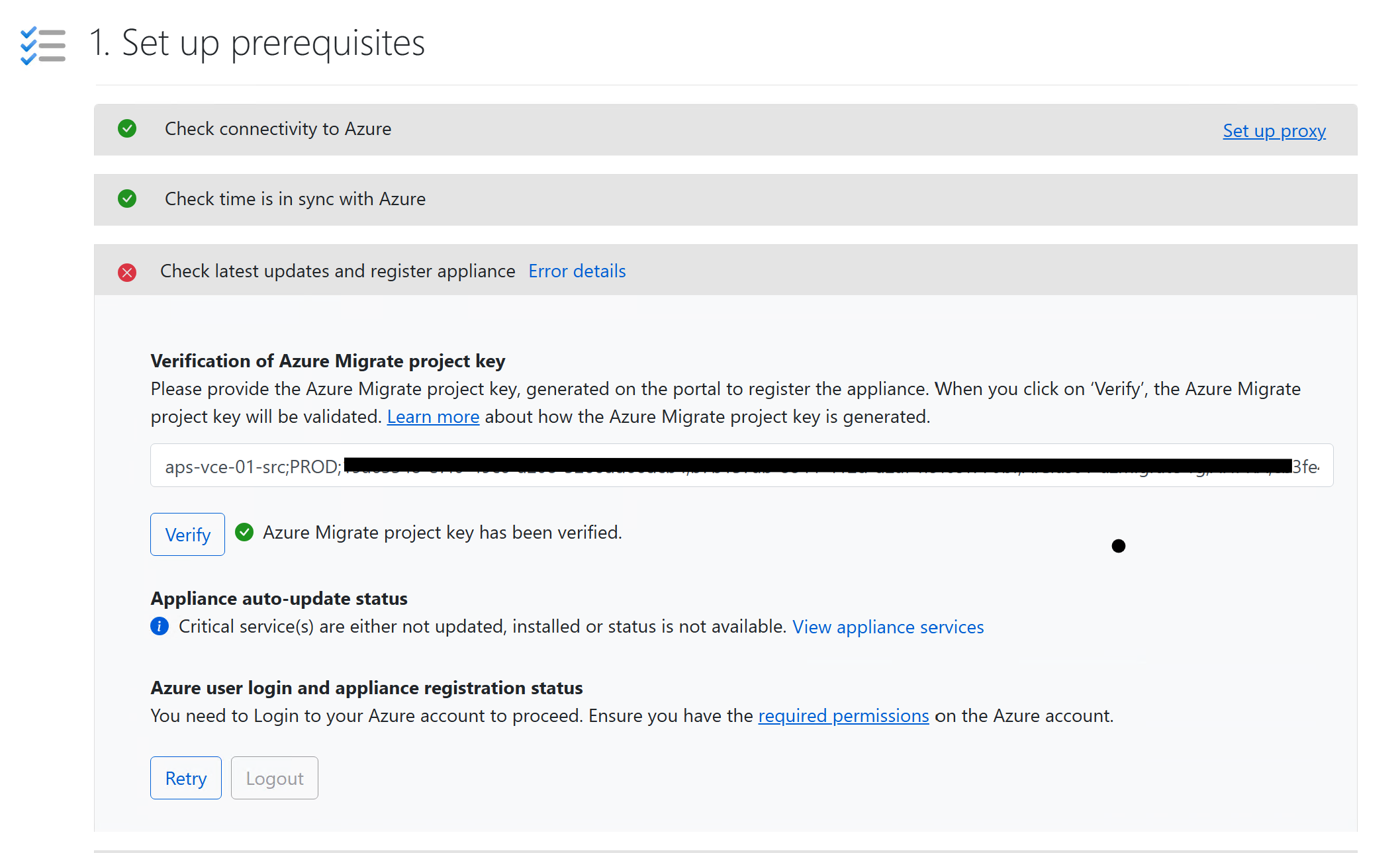
Task: Click the black dot marker
Action: [1118, 546]
